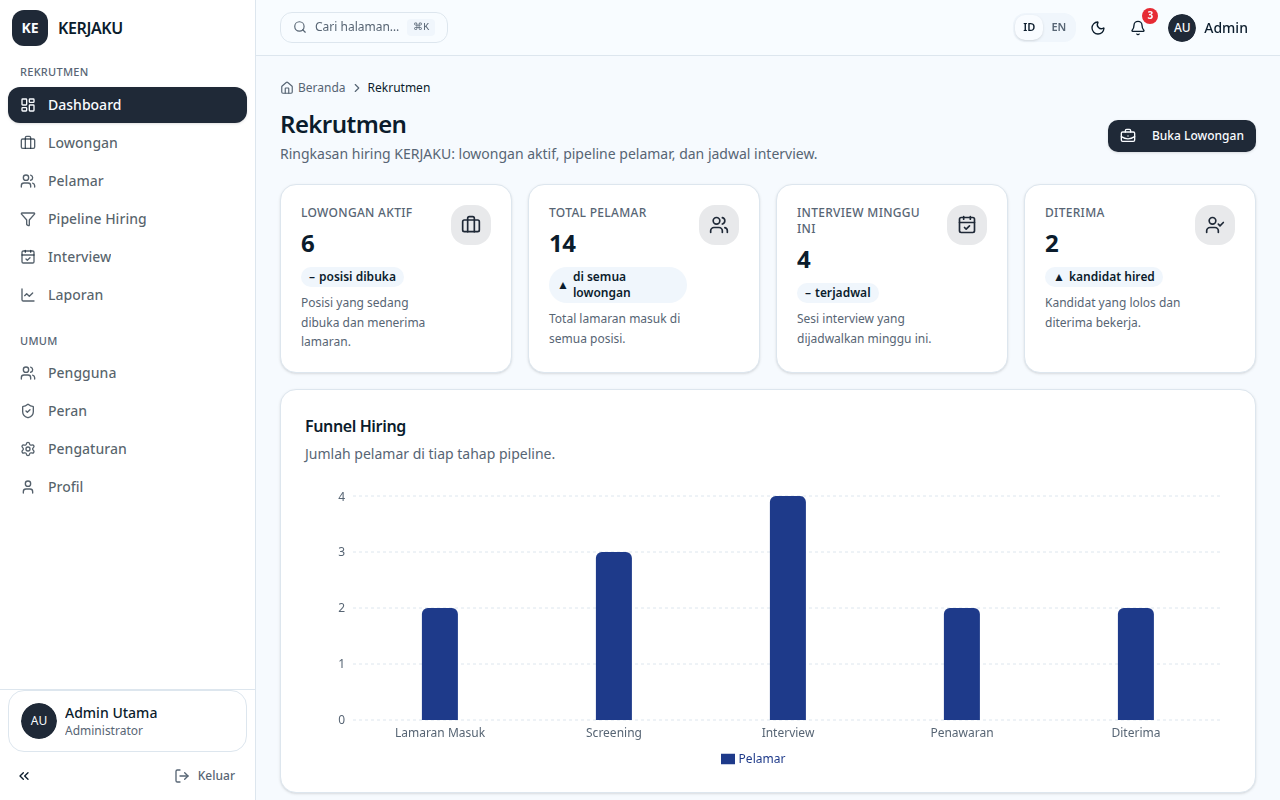Click the Admin Utama profile card
Viewport: 1280px width, 800px height.
coord(127,721)
